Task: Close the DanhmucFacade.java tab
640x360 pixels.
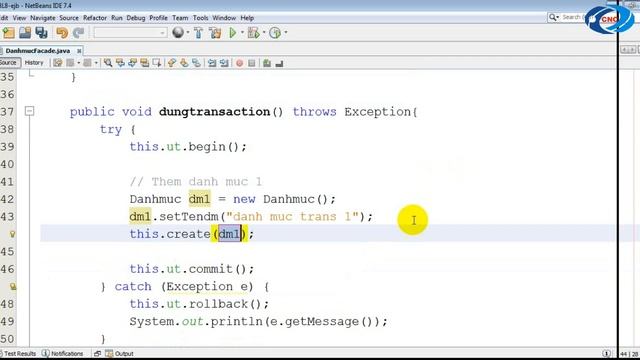Action: click(x=79, y=51)
